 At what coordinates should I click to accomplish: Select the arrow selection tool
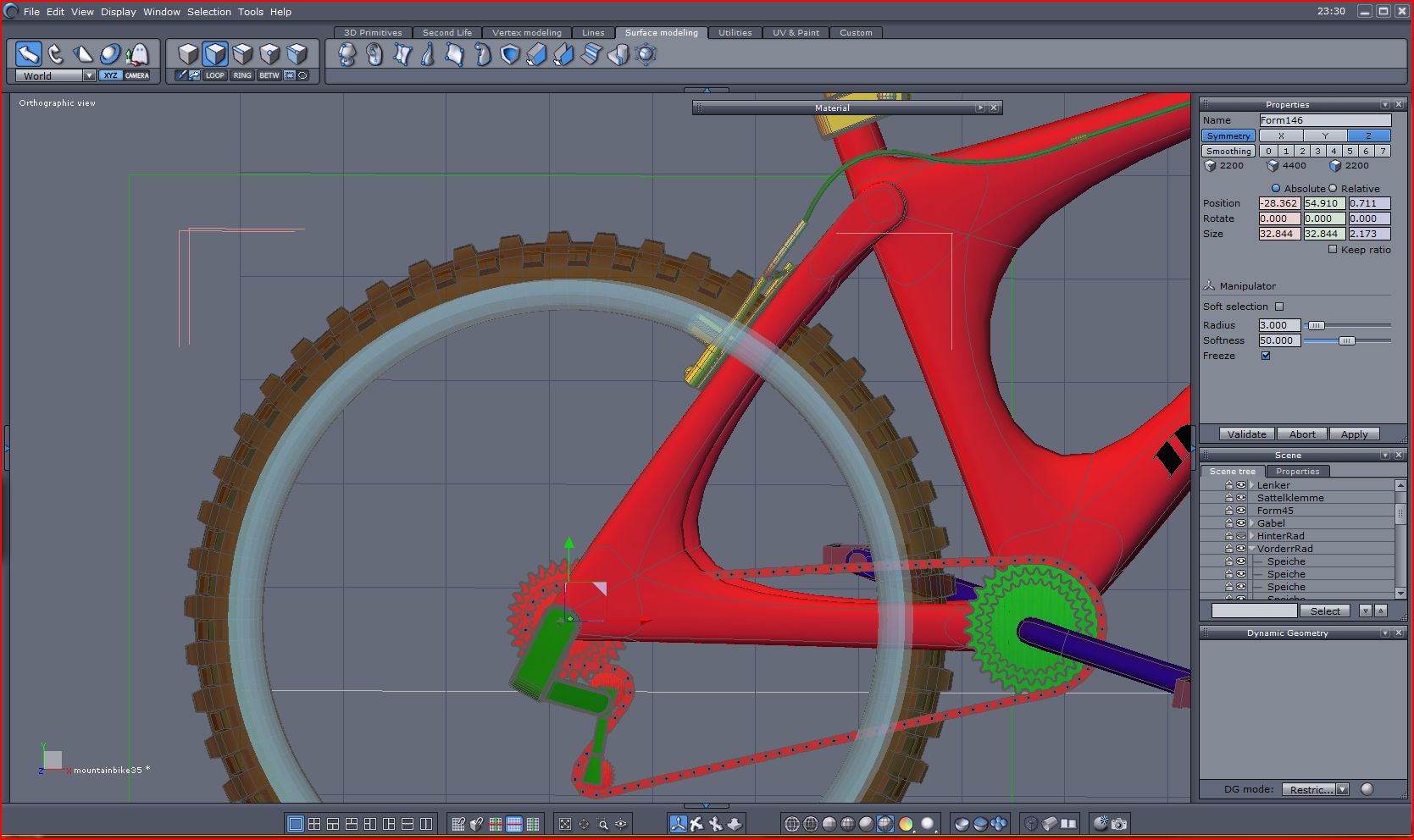29,54
